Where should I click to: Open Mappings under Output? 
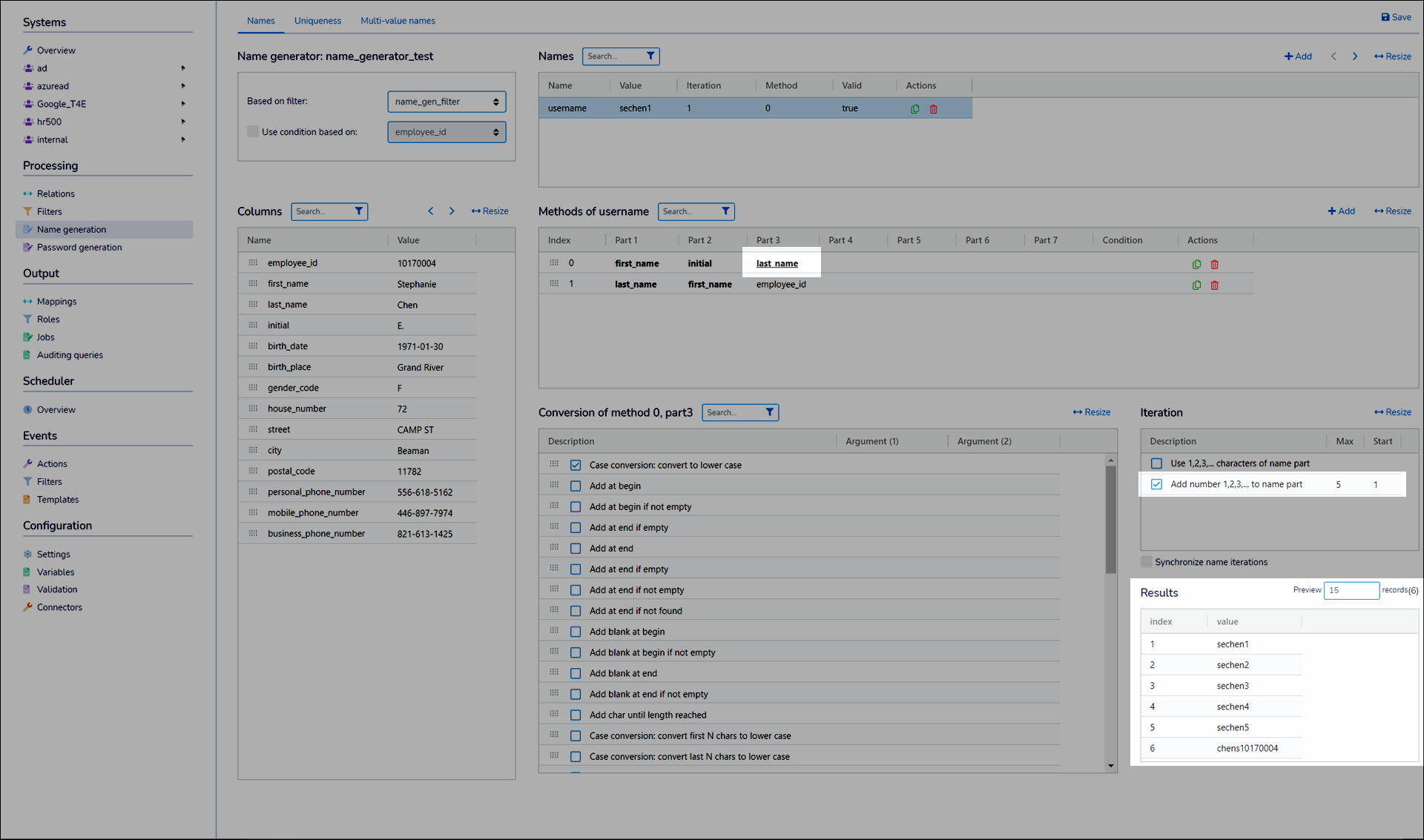pyautogui.click(x=56, y=302)
